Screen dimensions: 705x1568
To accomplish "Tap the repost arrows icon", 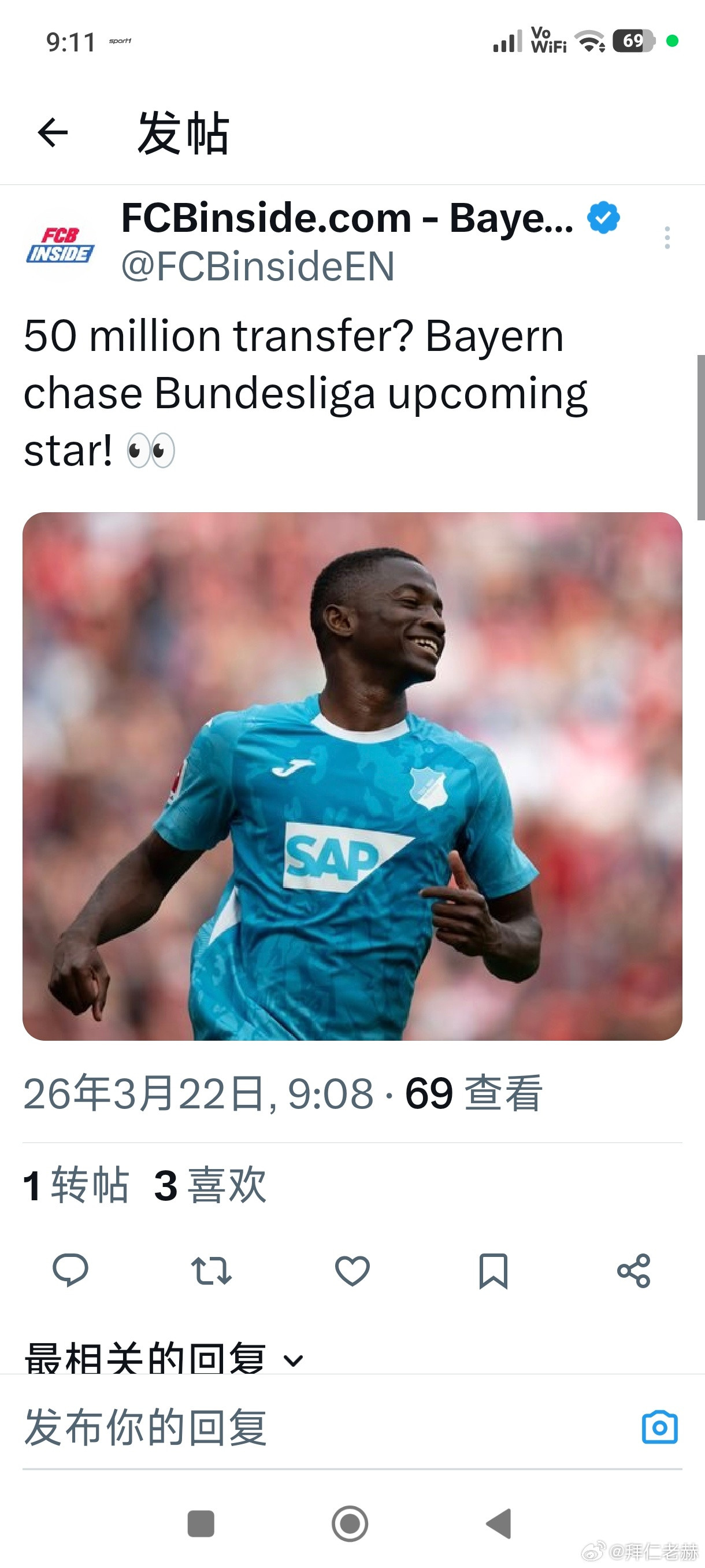I will [211, 1271].
